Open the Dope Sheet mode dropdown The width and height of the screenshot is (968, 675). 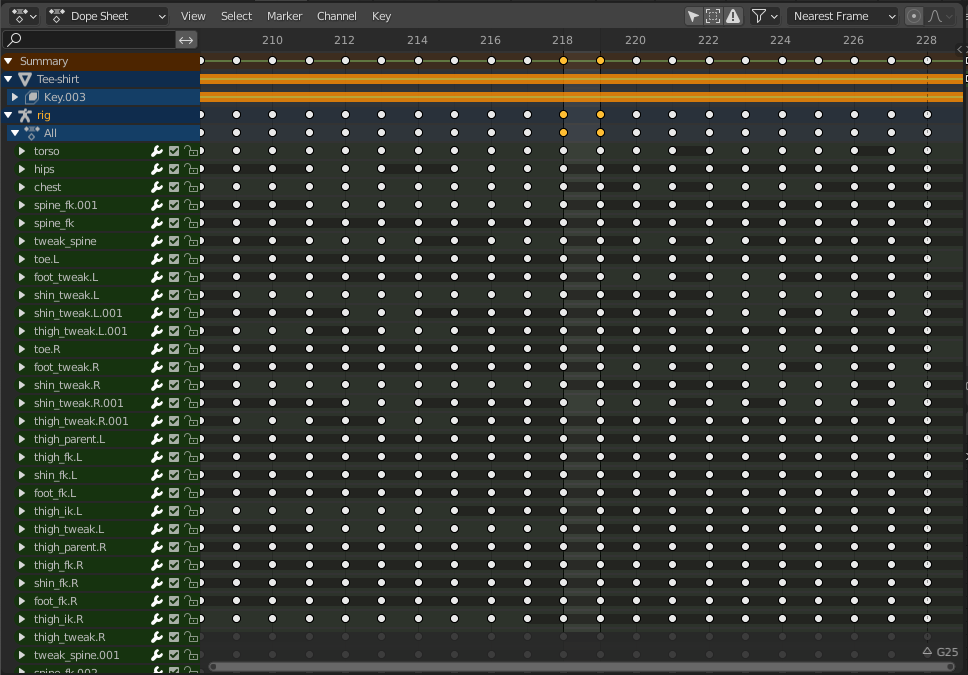(108, 16)
